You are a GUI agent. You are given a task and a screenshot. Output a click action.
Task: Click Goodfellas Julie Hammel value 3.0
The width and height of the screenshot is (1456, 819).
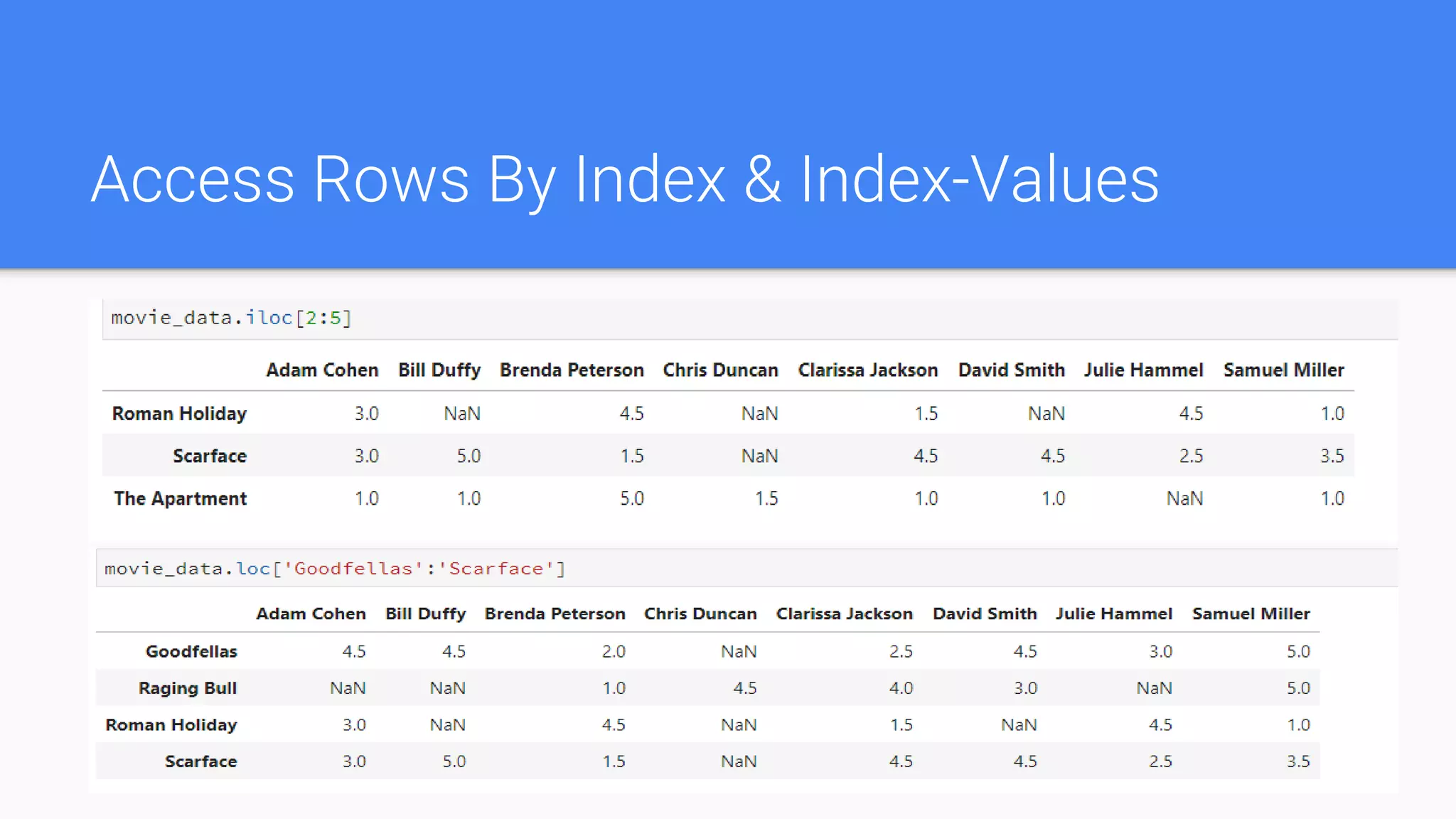click(x=1161, y=652)
